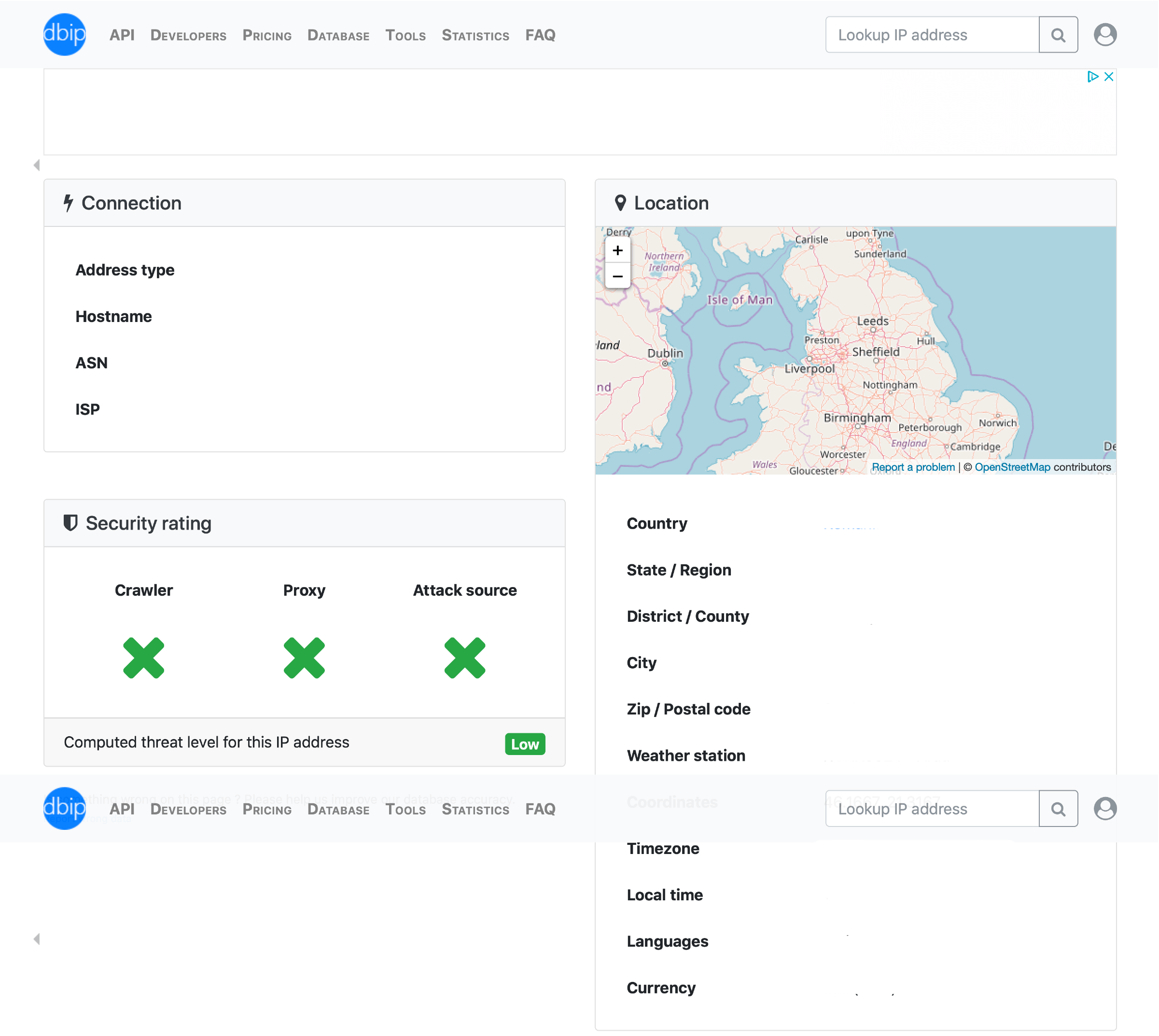Screen dimensions: 1159x1036
Task: Open the user account icon in top header
Action: 1105,35
